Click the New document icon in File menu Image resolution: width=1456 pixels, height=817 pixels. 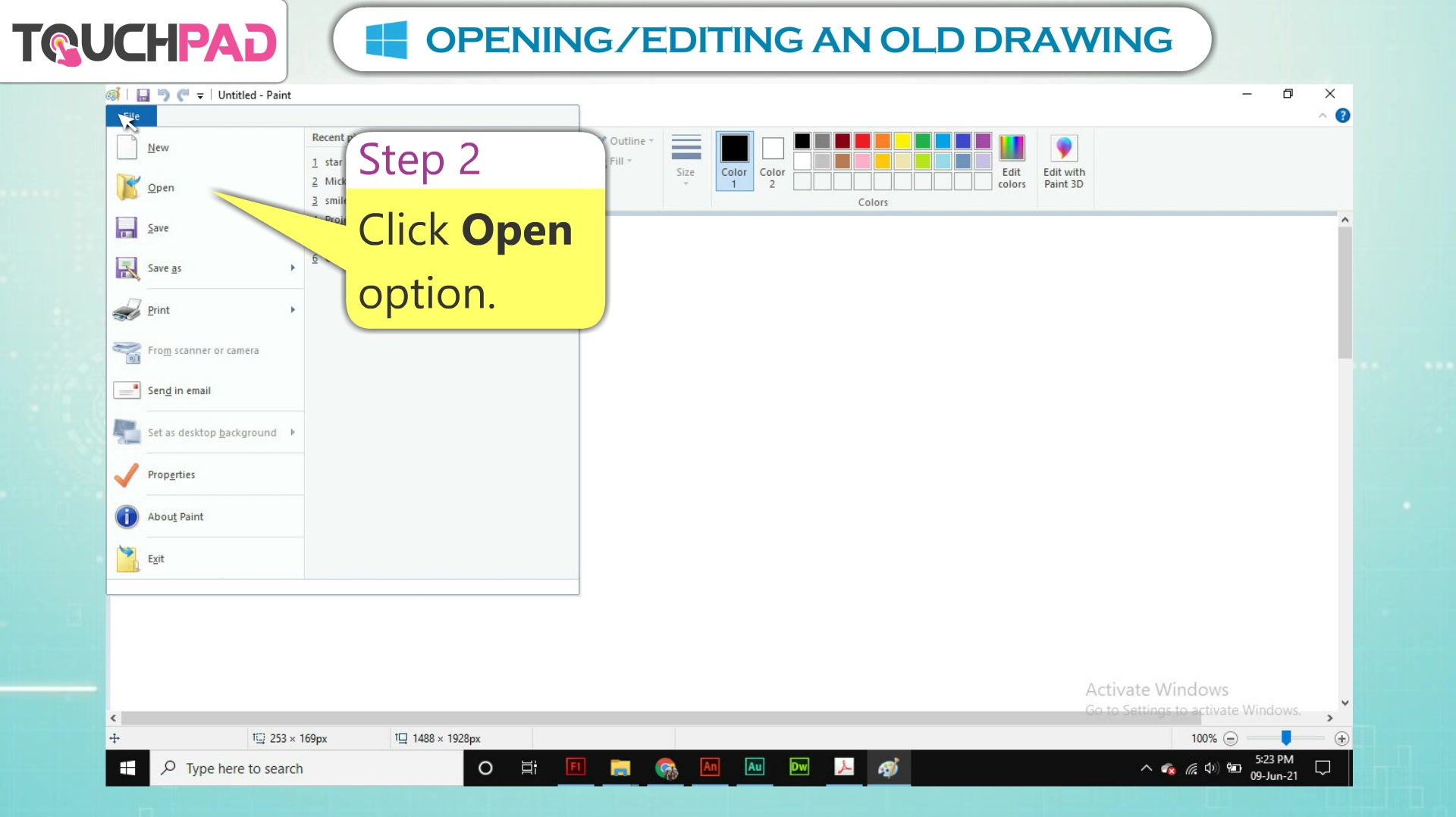click(x=127, y=147)
